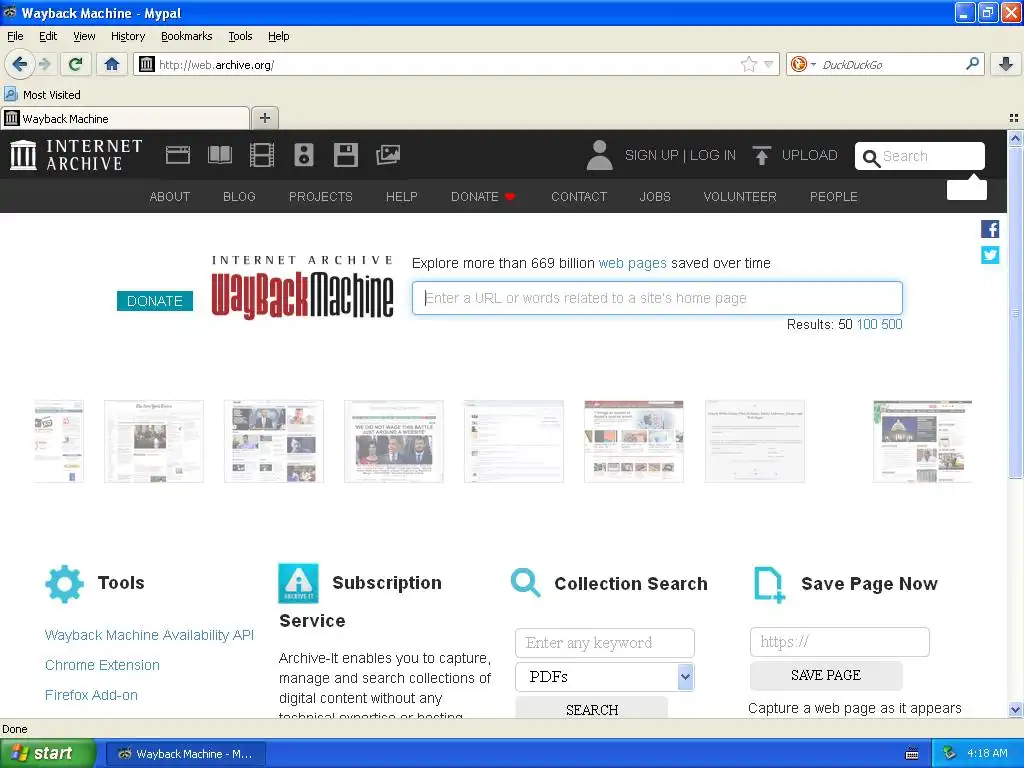Click the Upload arrow icon
Screen dimensions: 1024x768
(761, 155)
